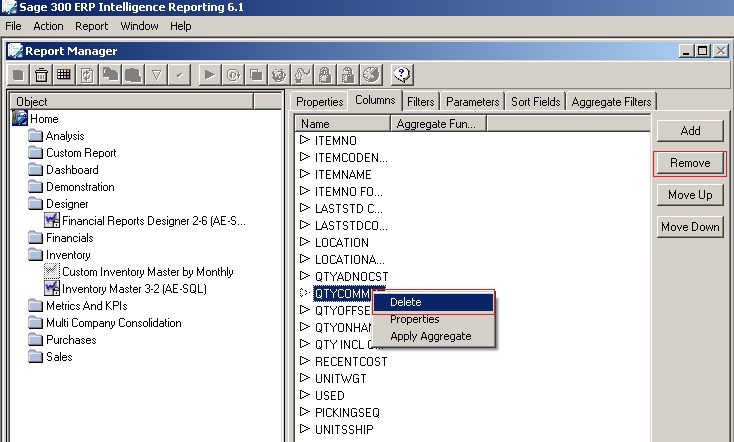Click the Home root icon in tree

click(20, 118)
